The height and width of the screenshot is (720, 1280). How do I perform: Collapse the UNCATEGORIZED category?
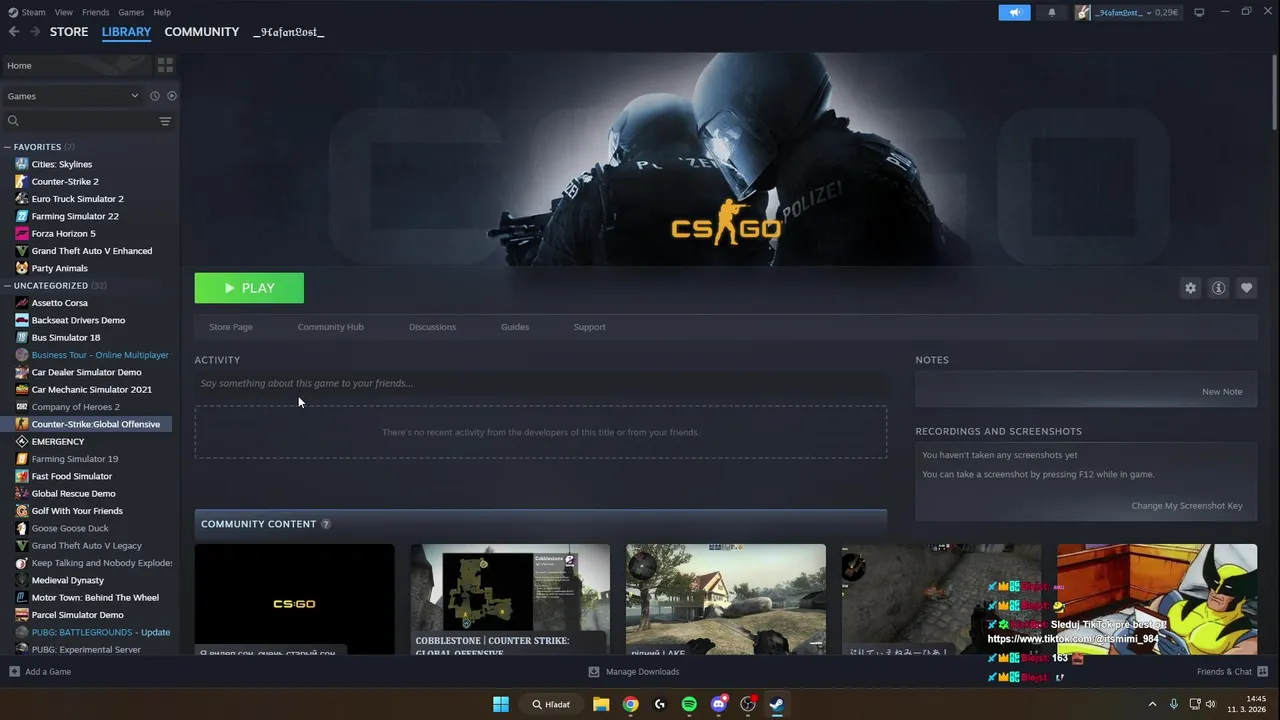(7, 285)
